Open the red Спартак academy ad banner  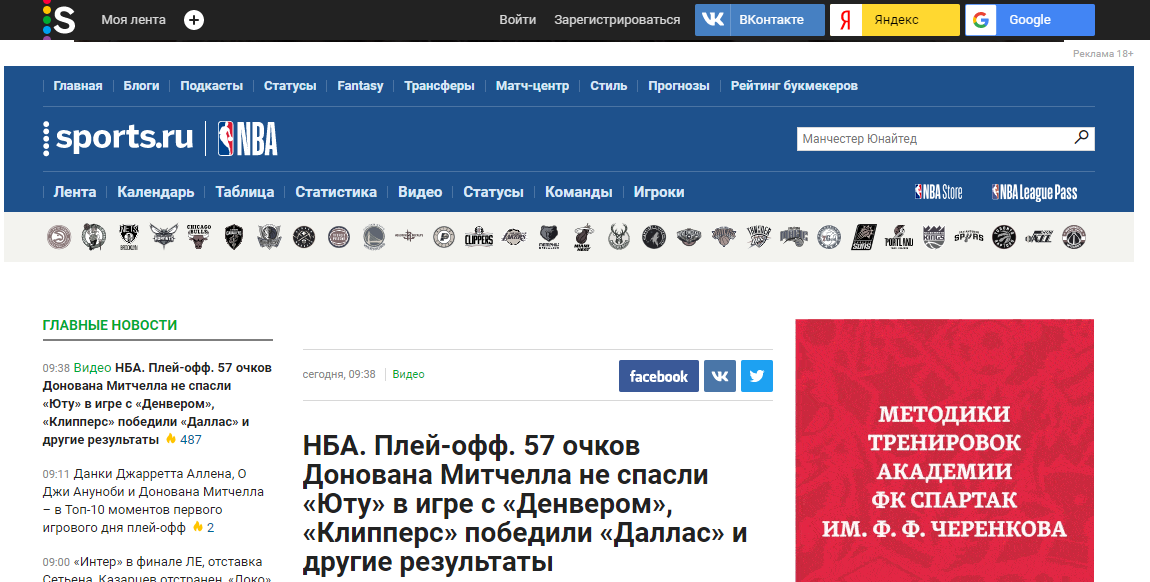pos(945,450)
